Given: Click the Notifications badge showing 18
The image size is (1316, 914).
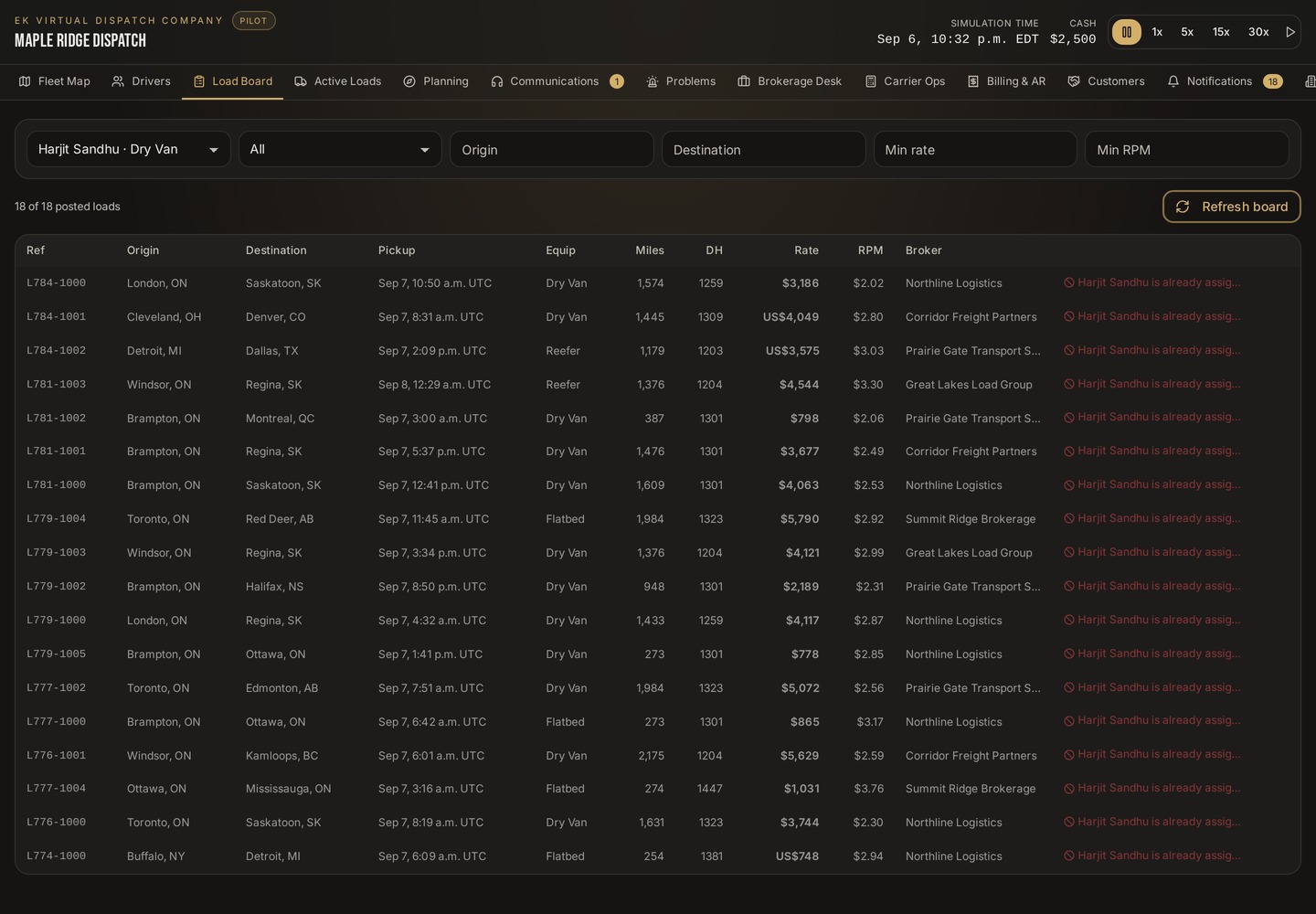Looking at the screenshot, I should [x=1273, y=81].
